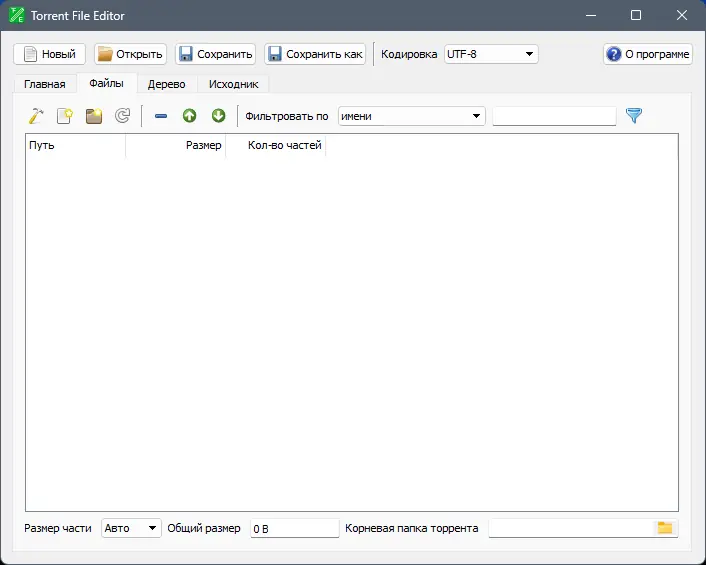Viewport: 706px width, 565px height.
Task: Sort by Кол-во частей column header
Action: coord(276,145)
